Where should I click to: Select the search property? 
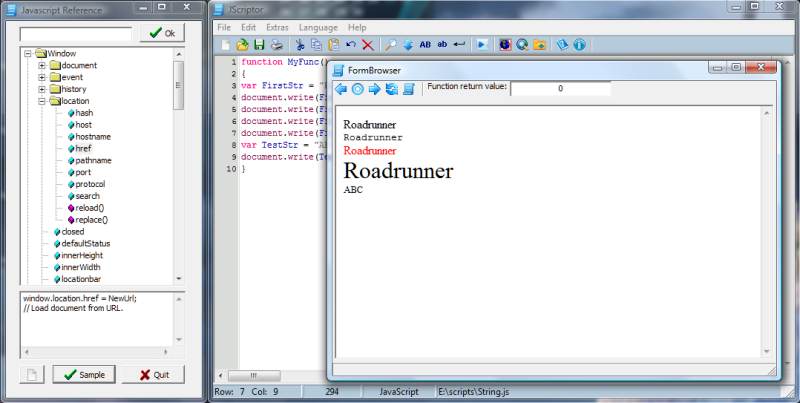[x=87, y=196]
